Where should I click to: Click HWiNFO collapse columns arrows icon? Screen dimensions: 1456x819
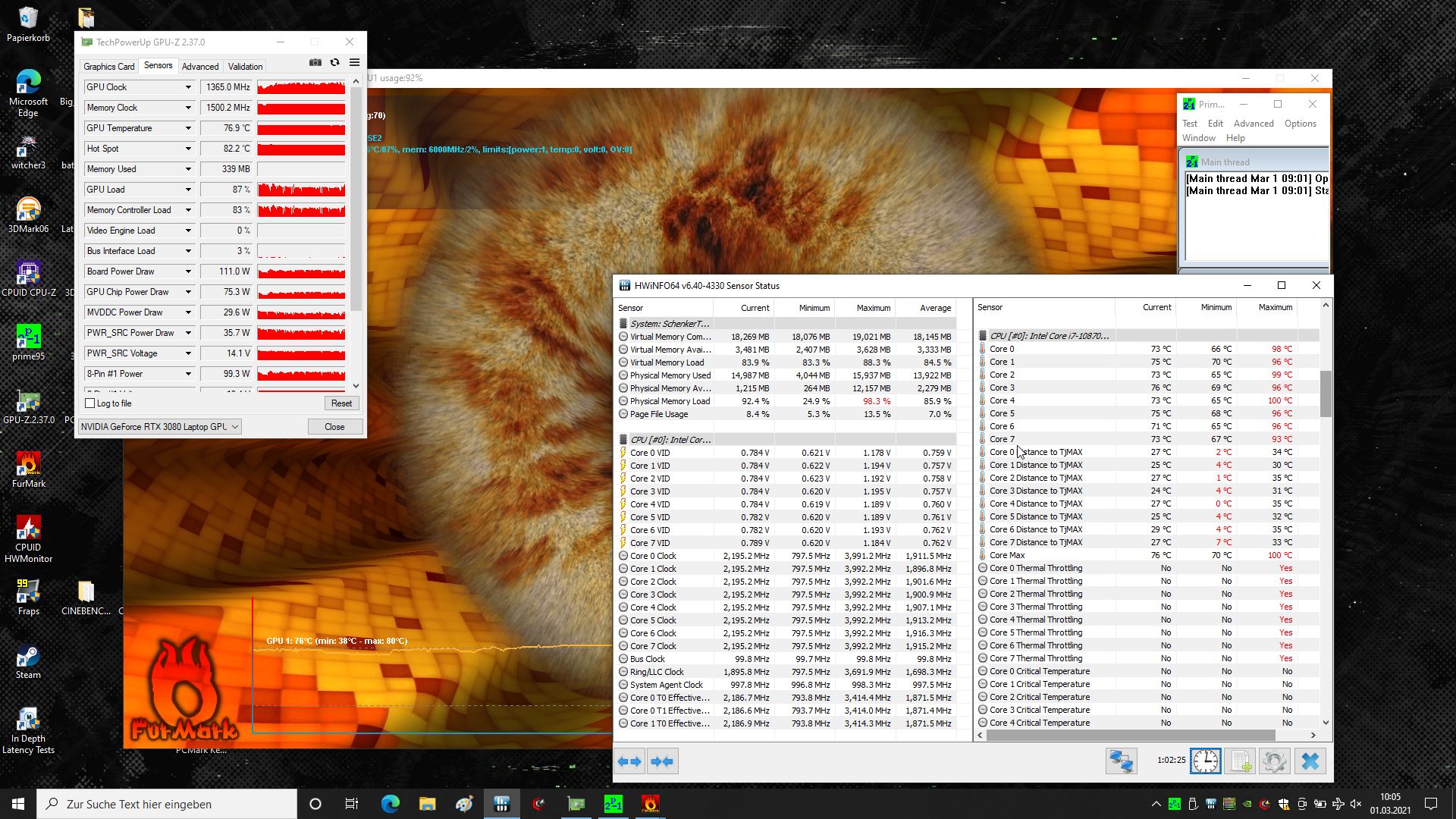pos(662,761)
